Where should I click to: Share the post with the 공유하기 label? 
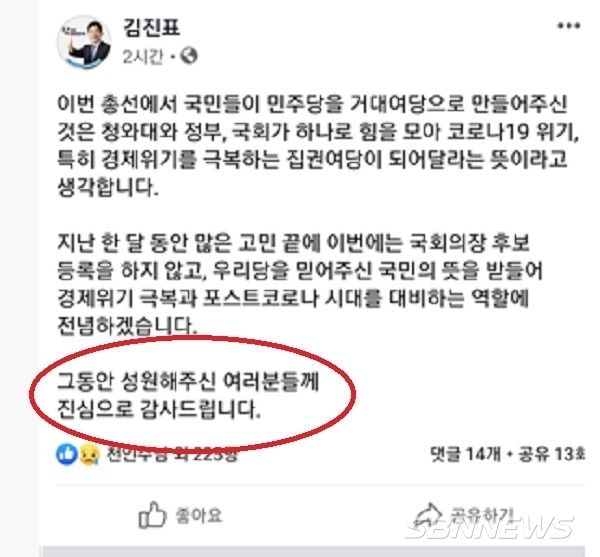pyautogui.click(x=481, y=515)
